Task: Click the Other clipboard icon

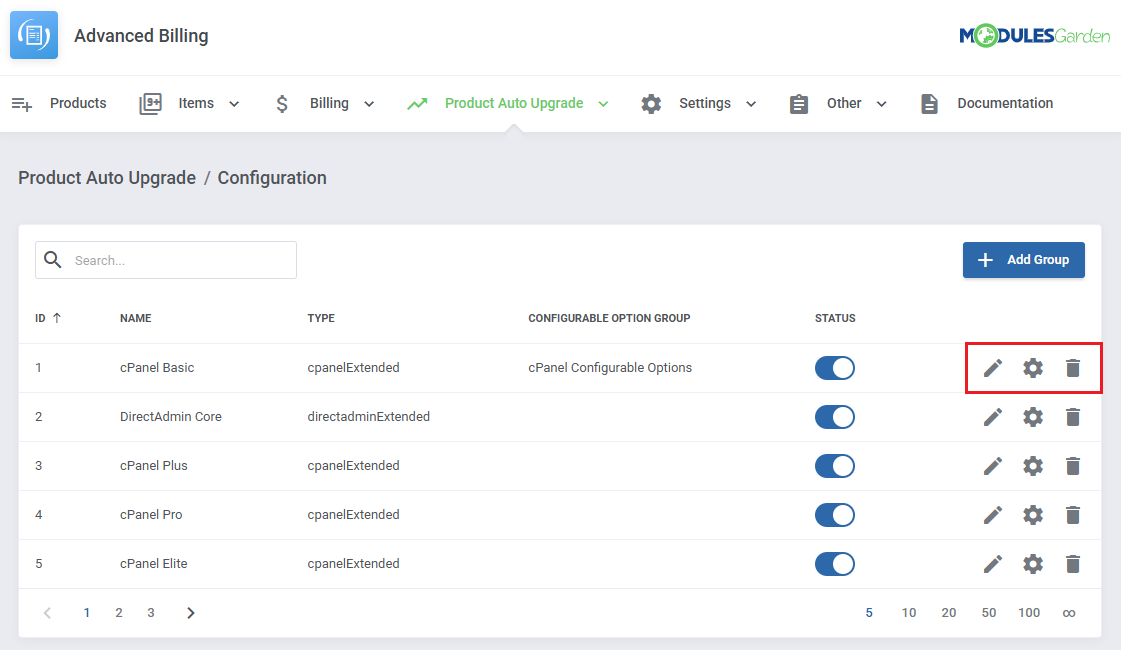Action: (x=799, y=104)
